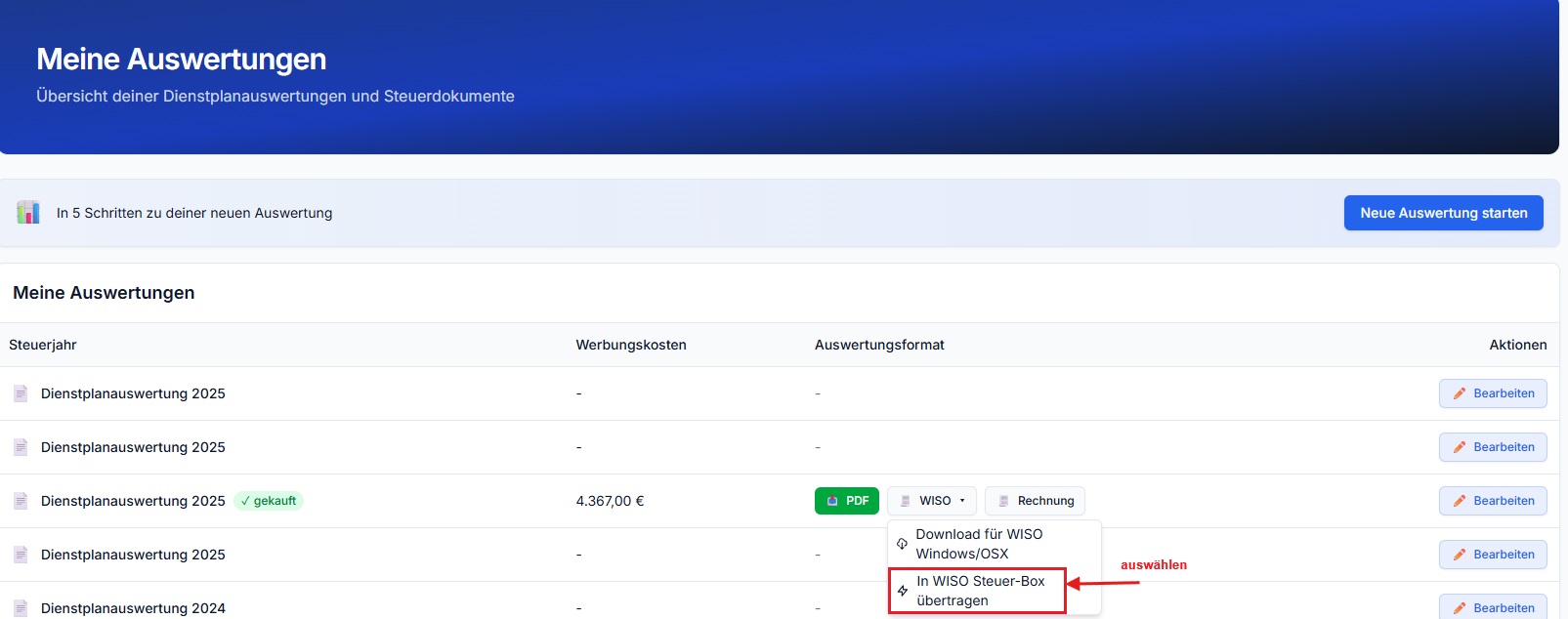The image size is (1568, 619).
Task: Click the pencil icon in the 2024 row's Bearbeiten
Action: click(1460, 607)
